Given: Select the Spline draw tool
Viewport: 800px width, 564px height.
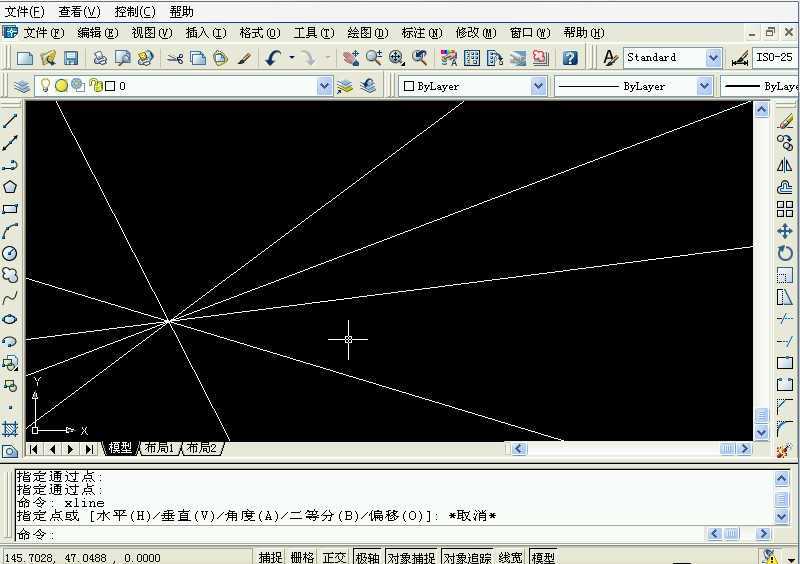Looking at the screenshot, I should coord(10,297).
